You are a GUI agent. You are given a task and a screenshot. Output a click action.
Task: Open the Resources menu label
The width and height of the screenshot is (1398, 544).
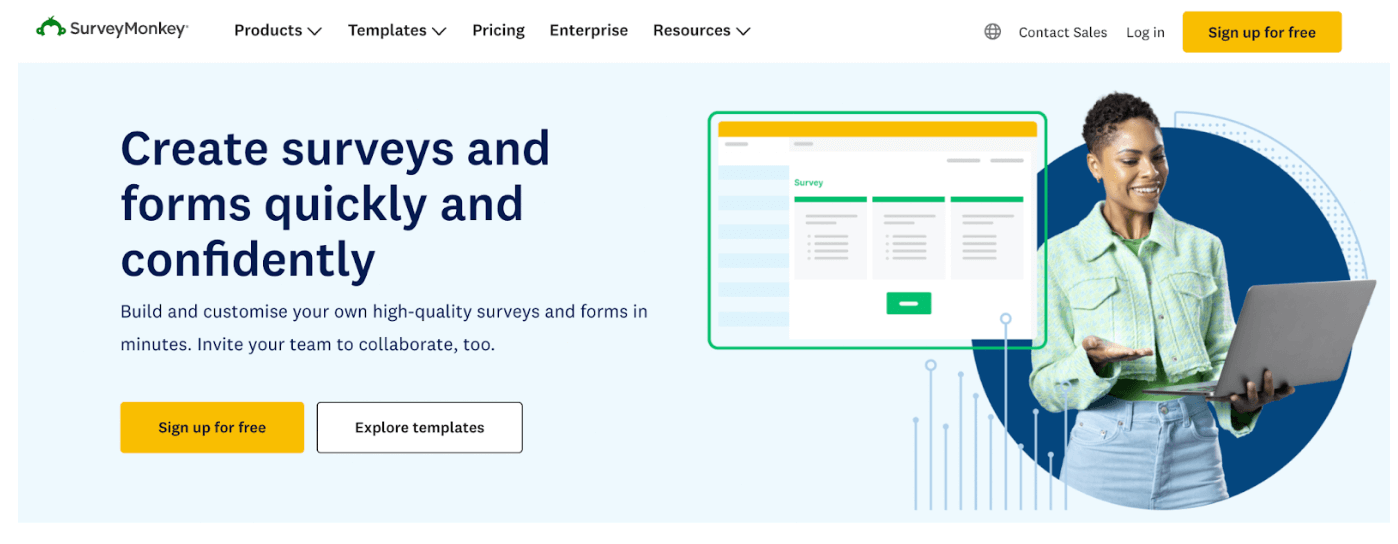[691, 31]
